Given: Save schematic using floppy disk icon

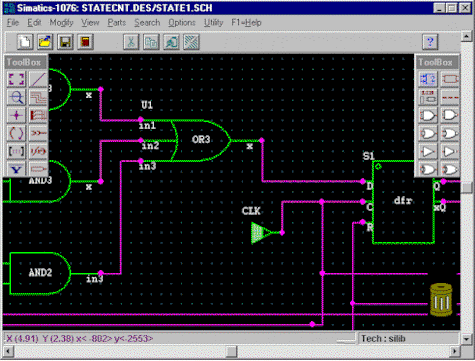Looking at the screenshot, I should click(x=65, y=42).
